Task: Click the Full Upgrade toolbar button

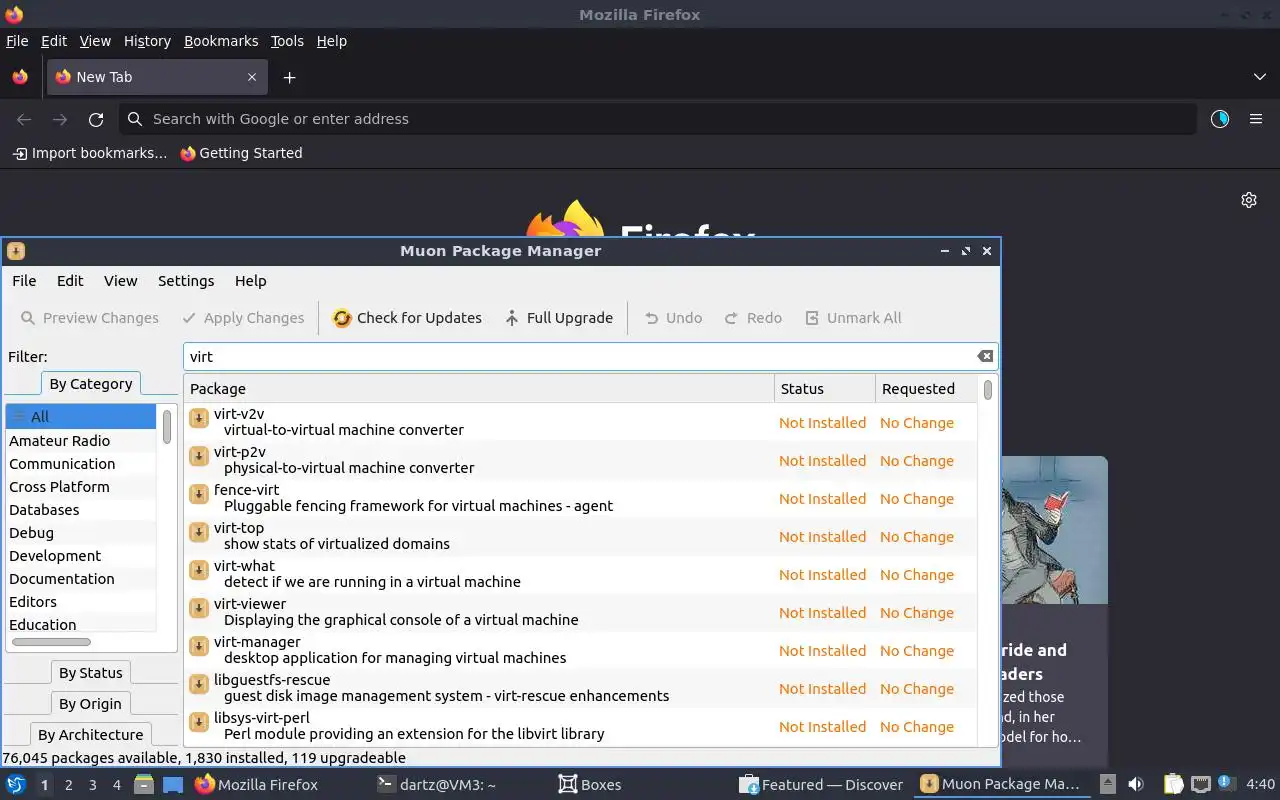Action: coord(558,318)
